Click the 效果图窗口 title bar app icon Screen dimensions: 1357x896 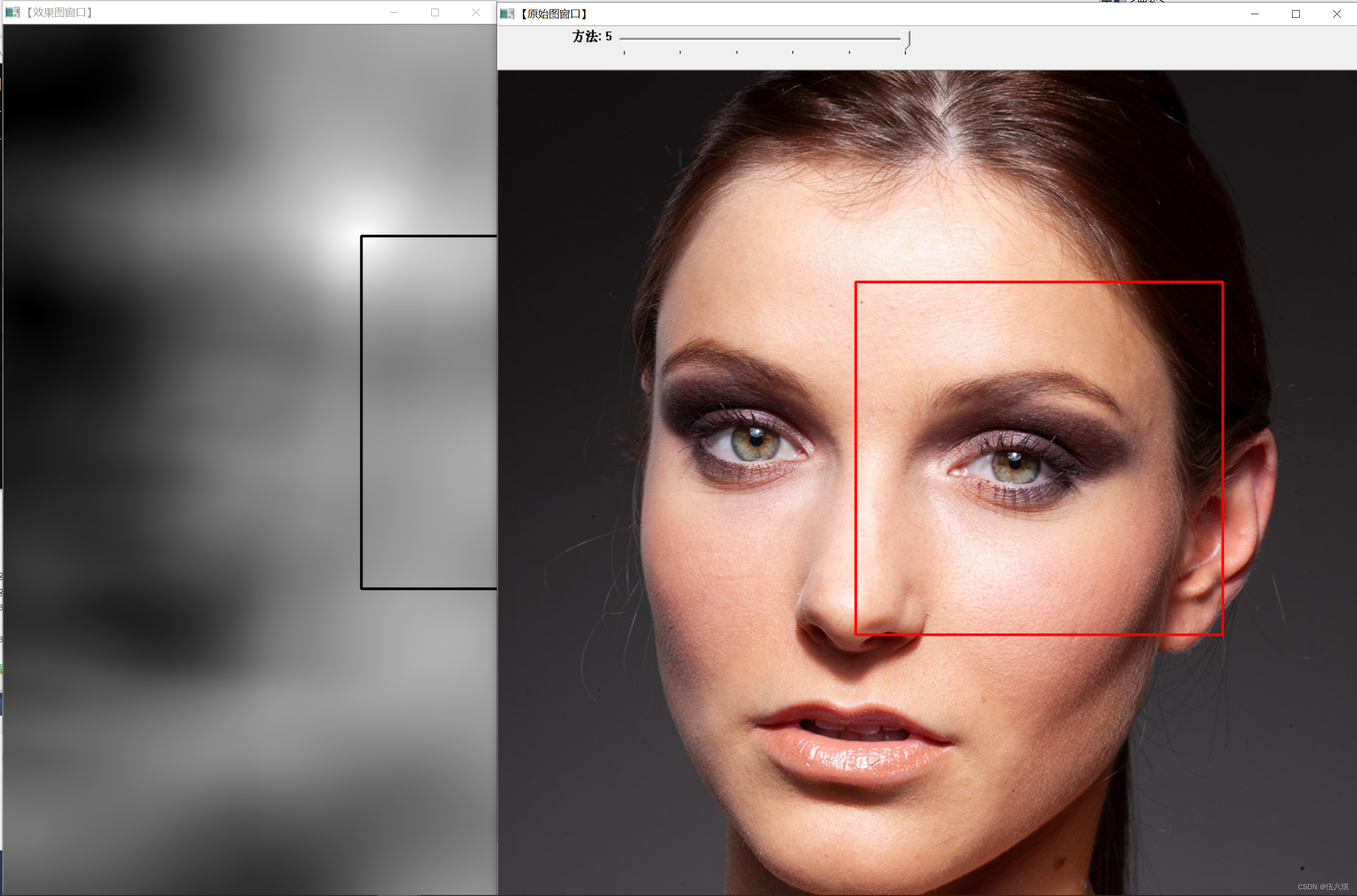tap(13, 12)
